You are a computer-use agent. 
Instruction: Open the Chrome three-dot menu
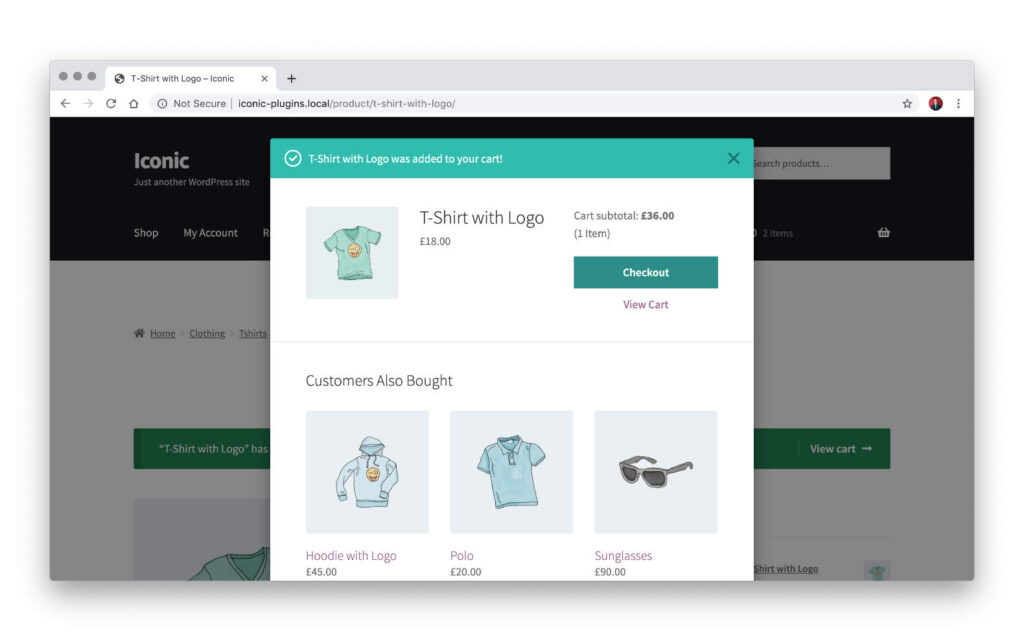[x=958, y=103]
